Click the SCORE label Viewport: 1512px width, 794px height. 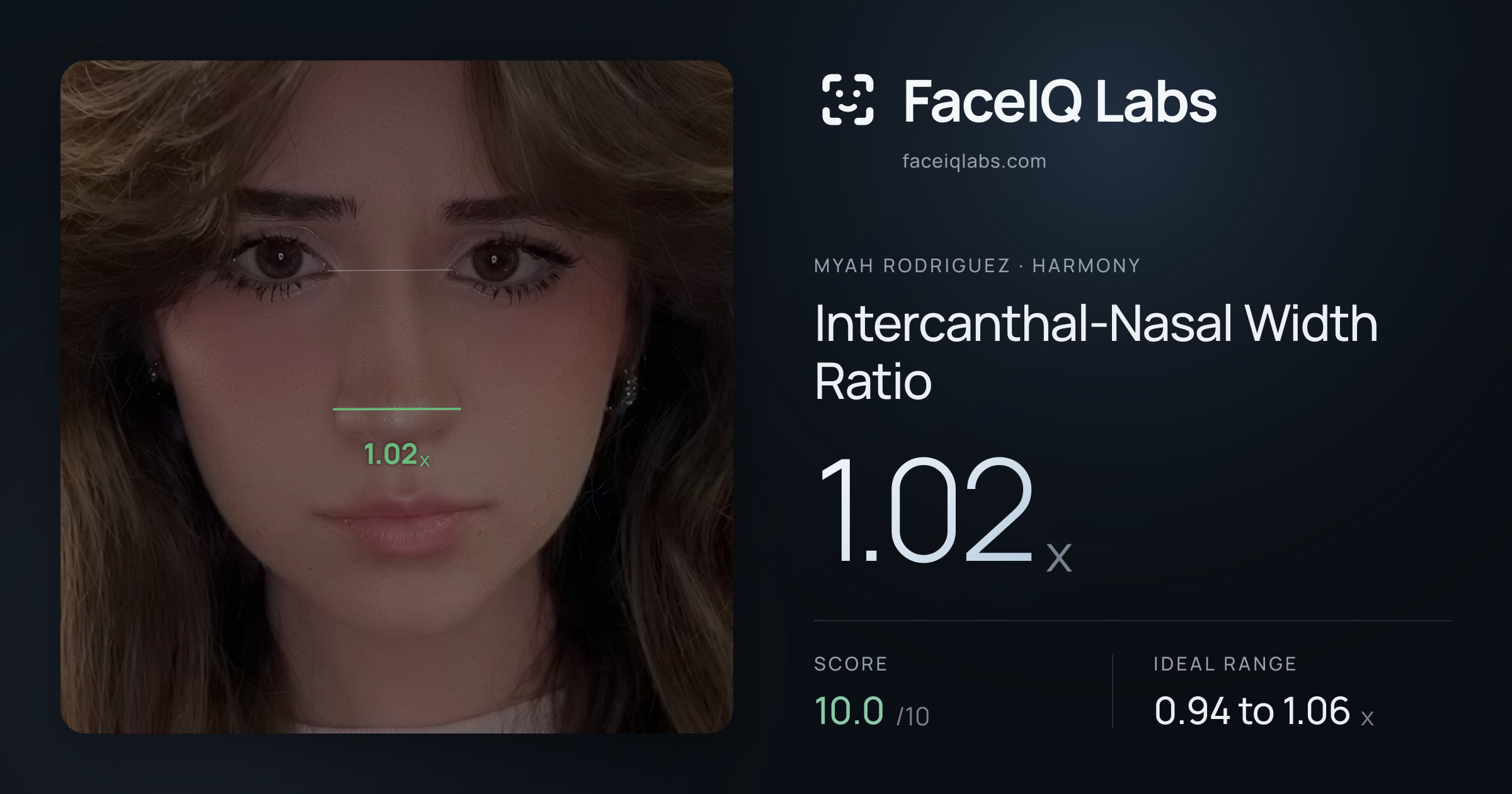pyautogui.click(x=850, y=664)
